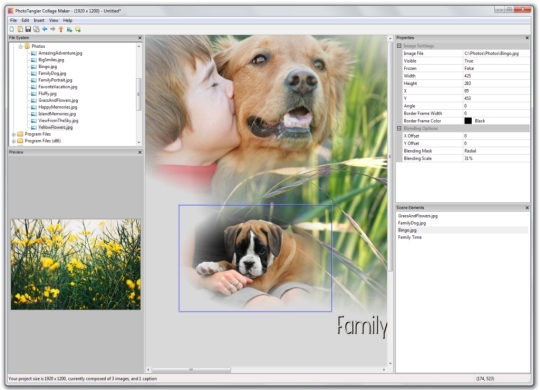
Task: Click the blue left arrow toolbar icon
Action: click(x=45, y=29)
